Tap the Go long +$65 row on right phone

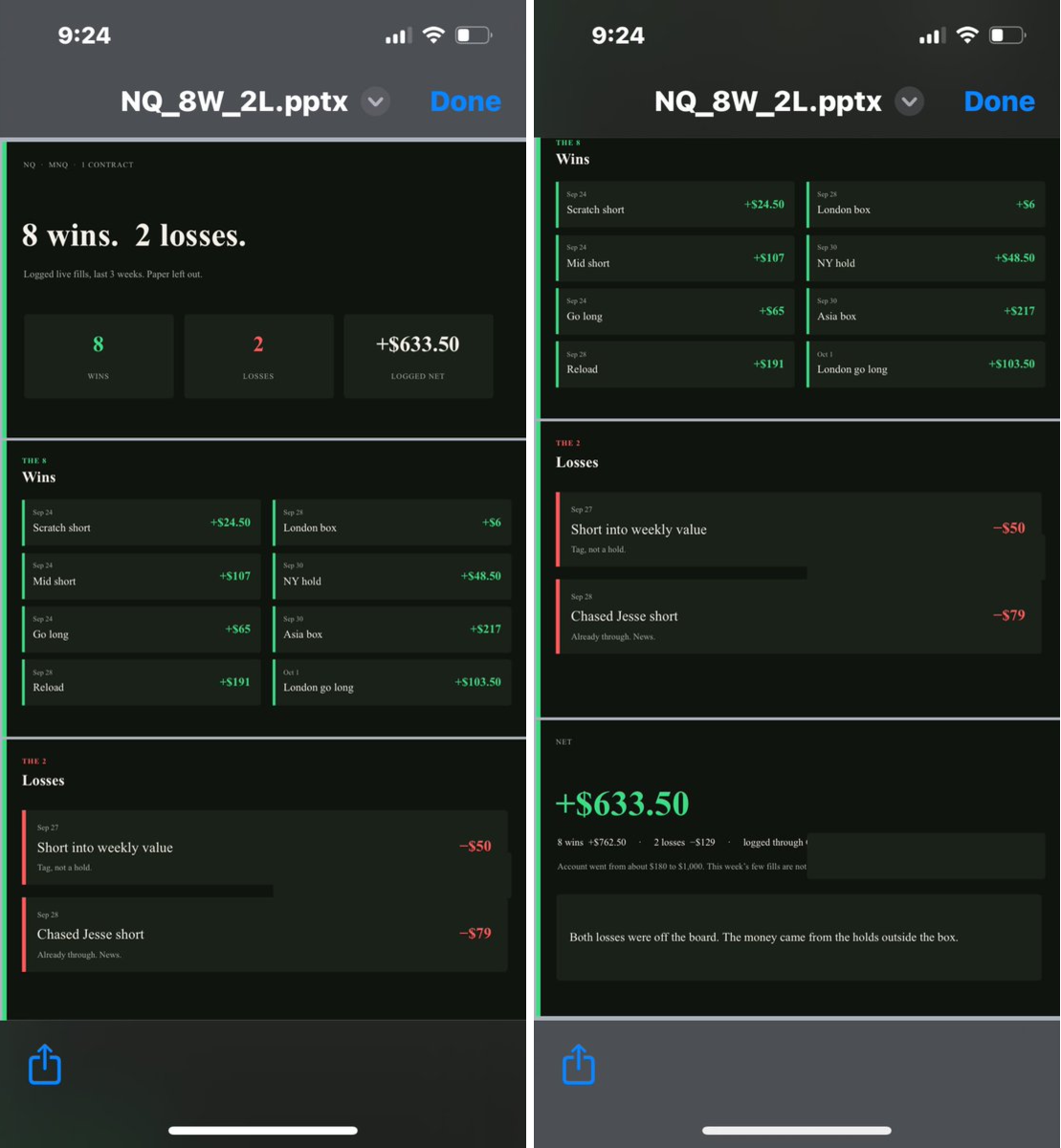(675, 311)
